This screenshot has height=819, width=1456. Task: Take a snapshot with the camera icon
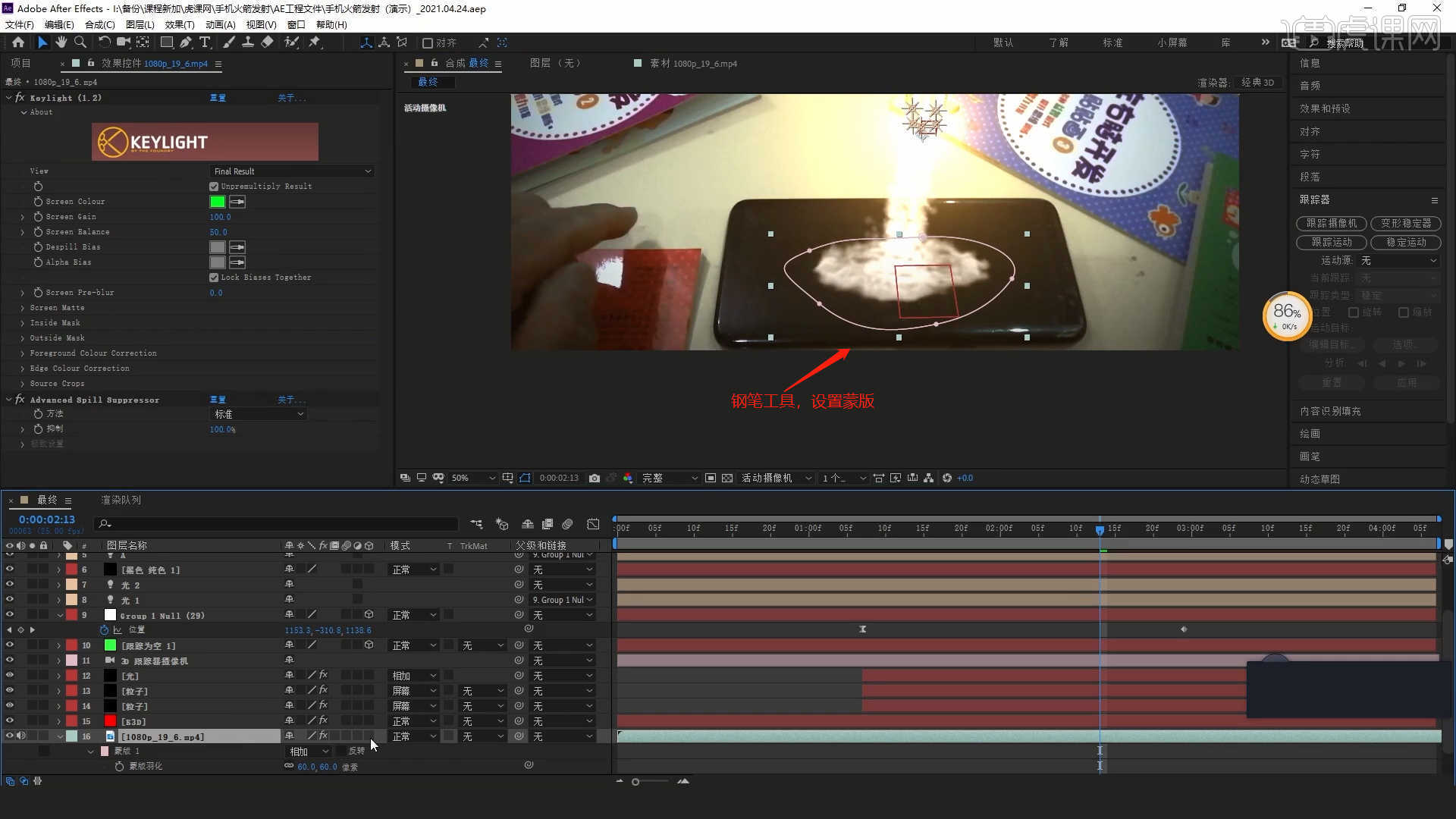pyautogui.click(x=595, y=478)
